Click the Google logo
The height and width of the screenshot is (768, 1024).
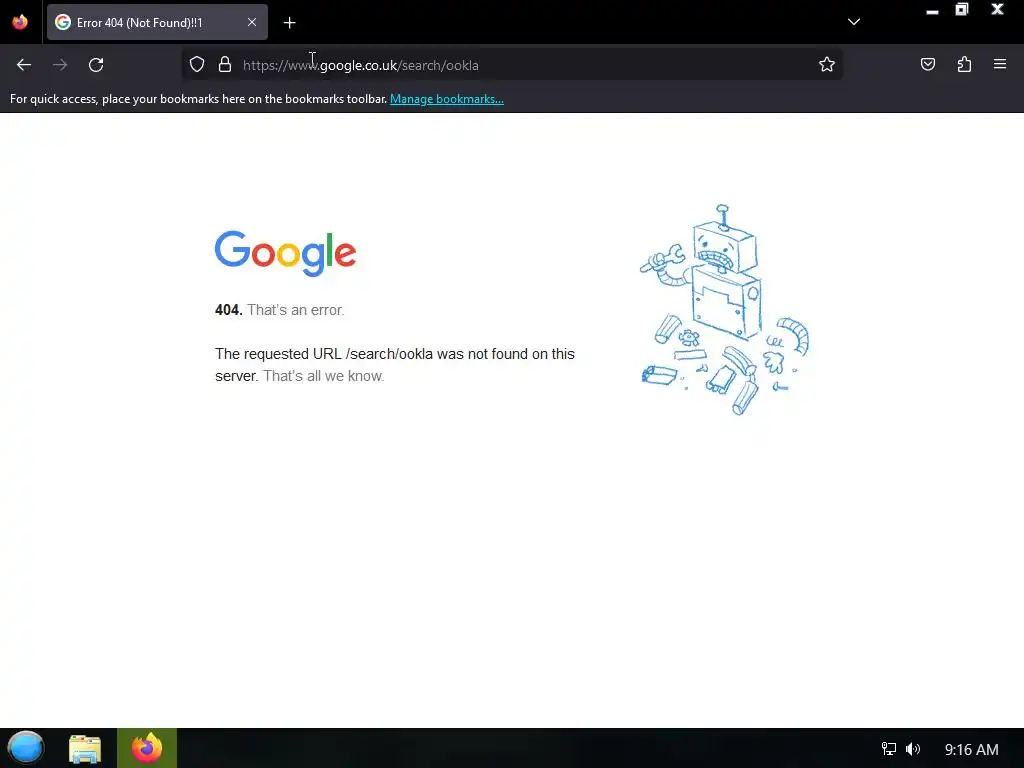(x=285, y=253)
